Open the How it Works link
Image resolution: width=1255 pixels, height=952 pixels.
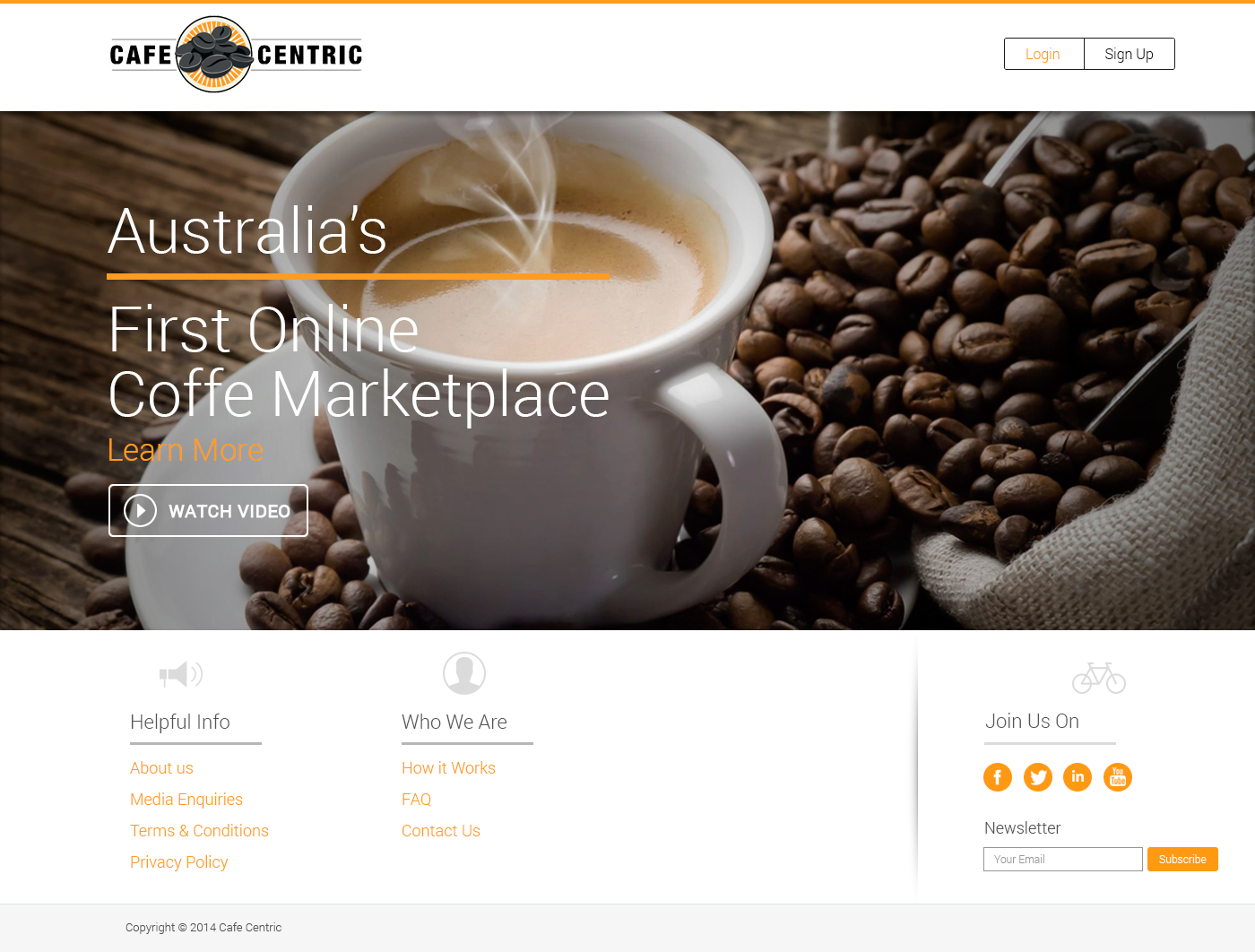pyautogui.click(x=448, y=768)
